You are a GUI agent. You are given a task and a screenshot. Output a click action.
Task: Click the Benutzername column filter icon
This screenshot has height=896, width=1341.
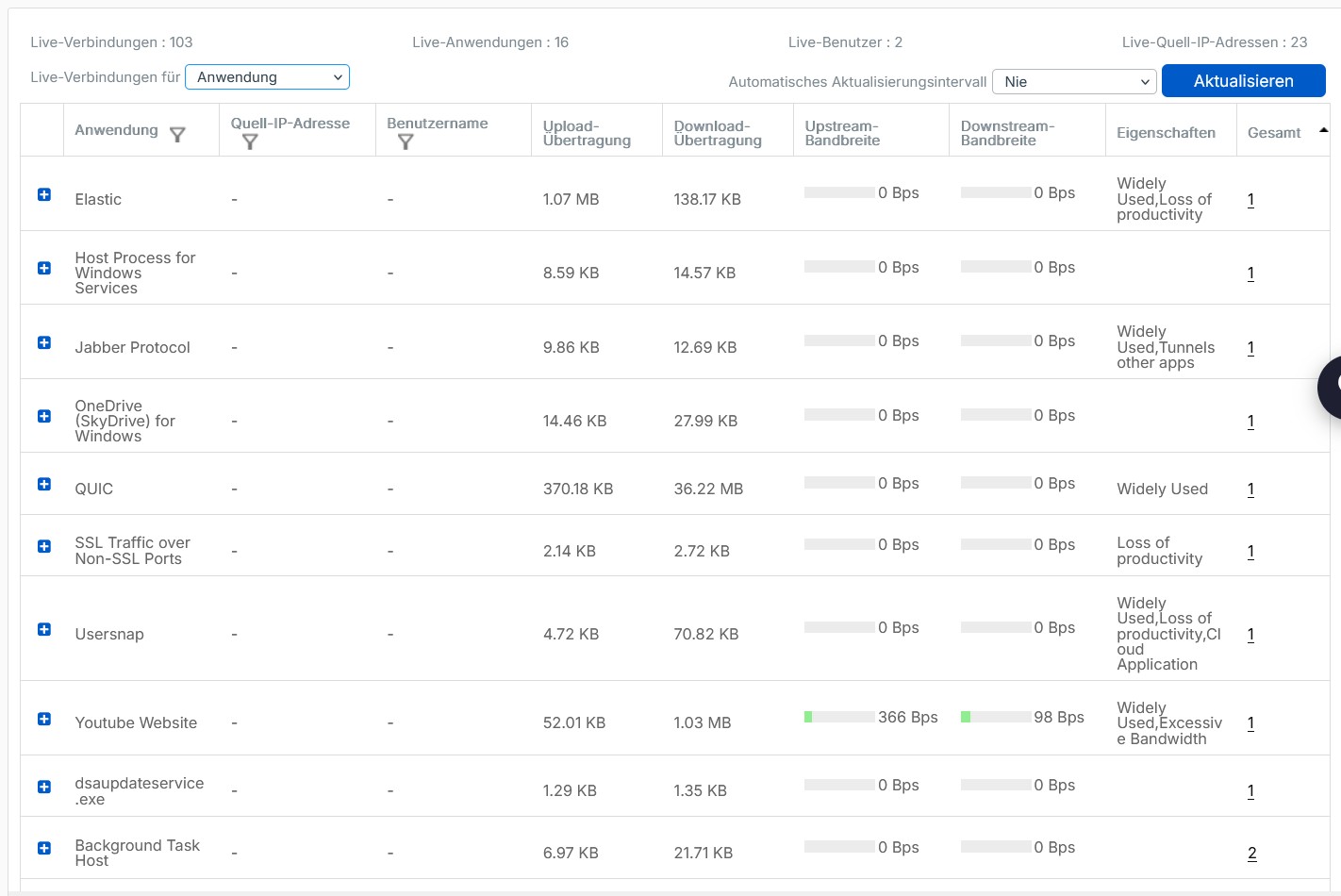[406, 142]
